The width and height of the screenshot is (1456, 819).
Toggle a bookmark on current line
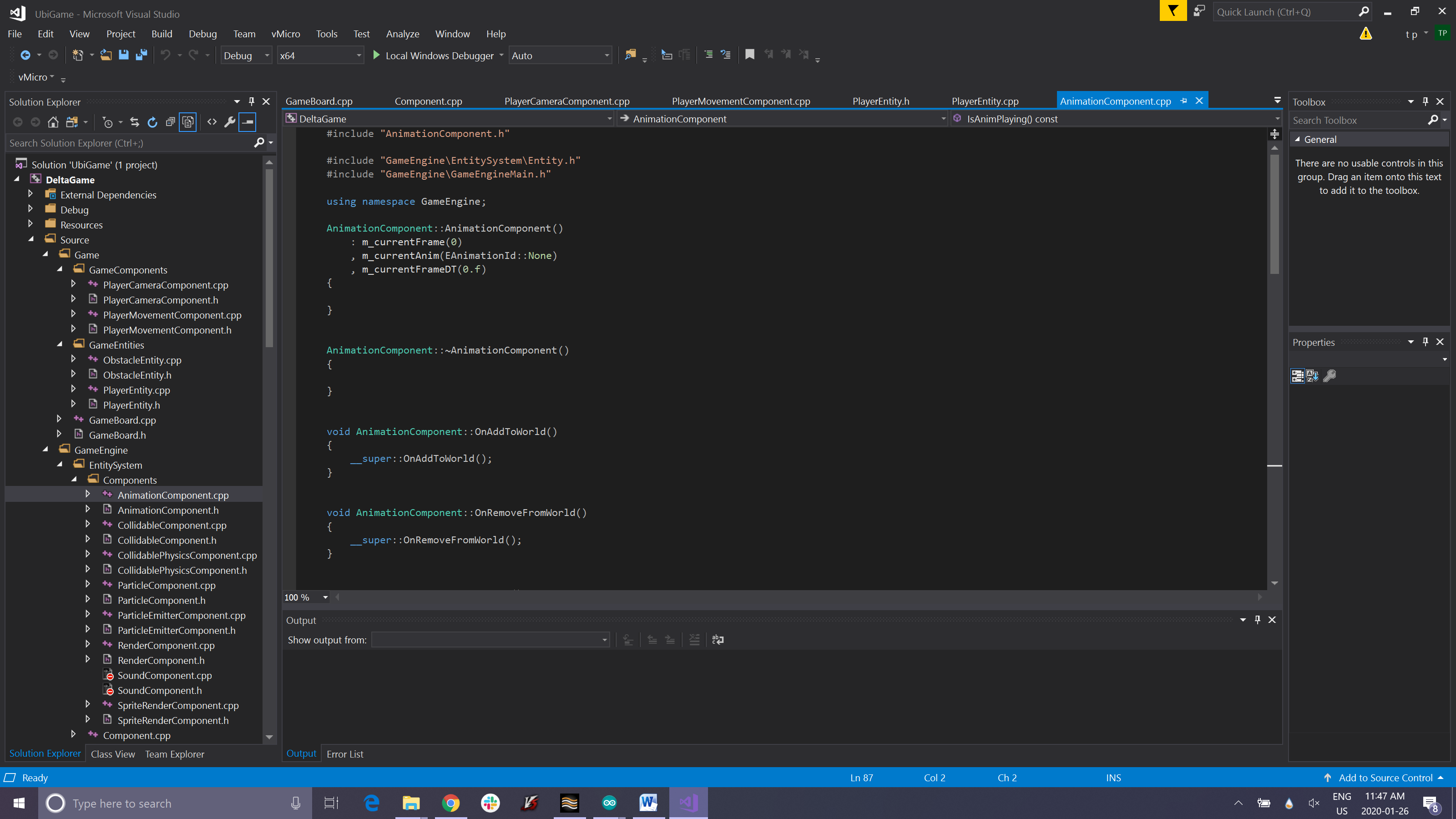click(x=749, y=55)
